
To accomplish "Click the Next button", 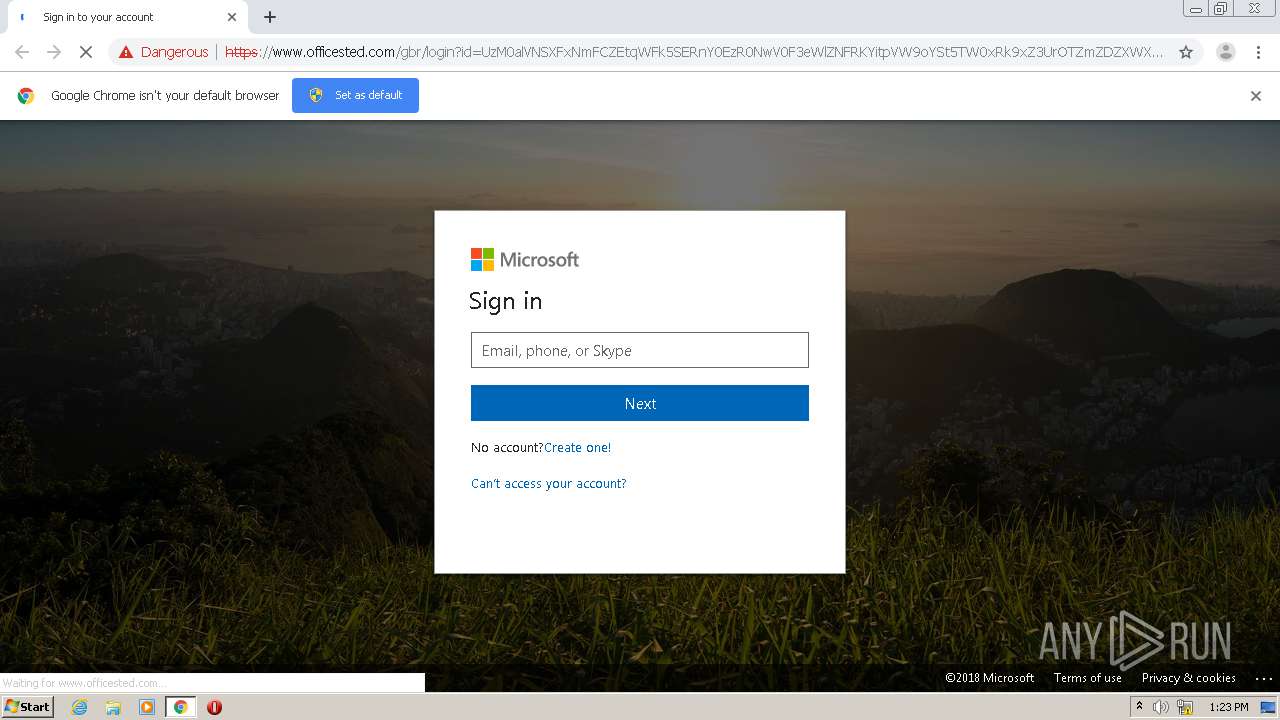I will click(640, 403).
